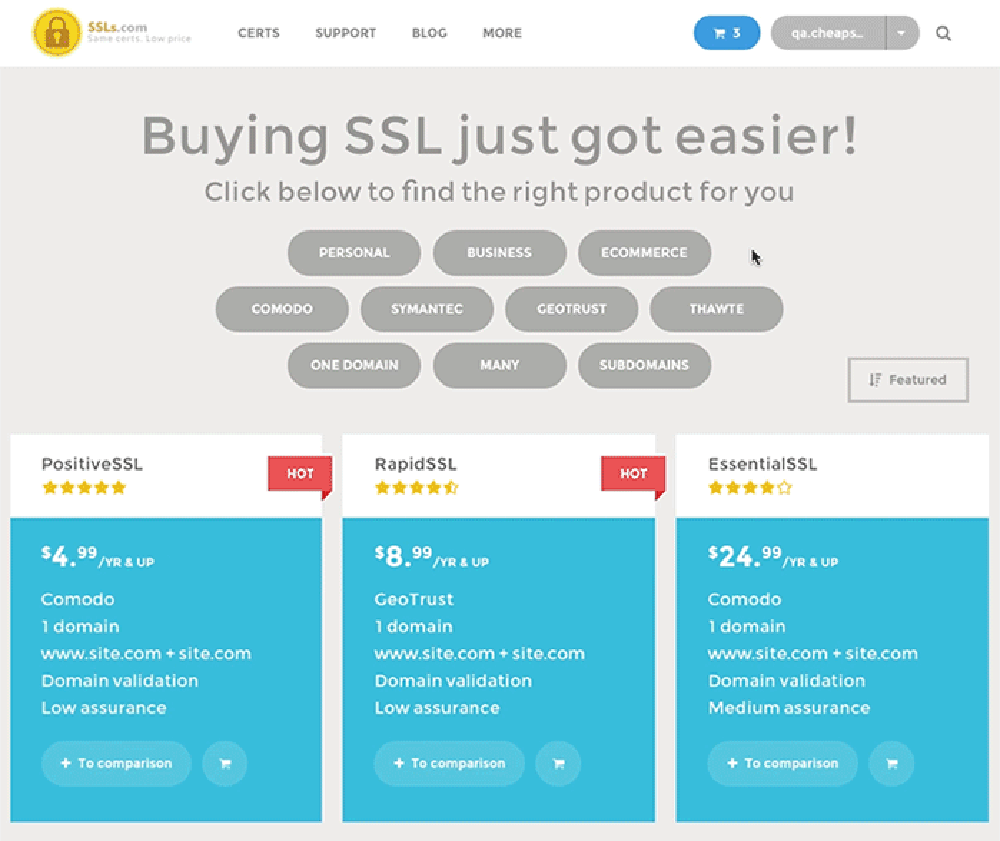Toggle the MANY domains filter
Viewport: 1000px width, 841px height.
click(499, 365)
